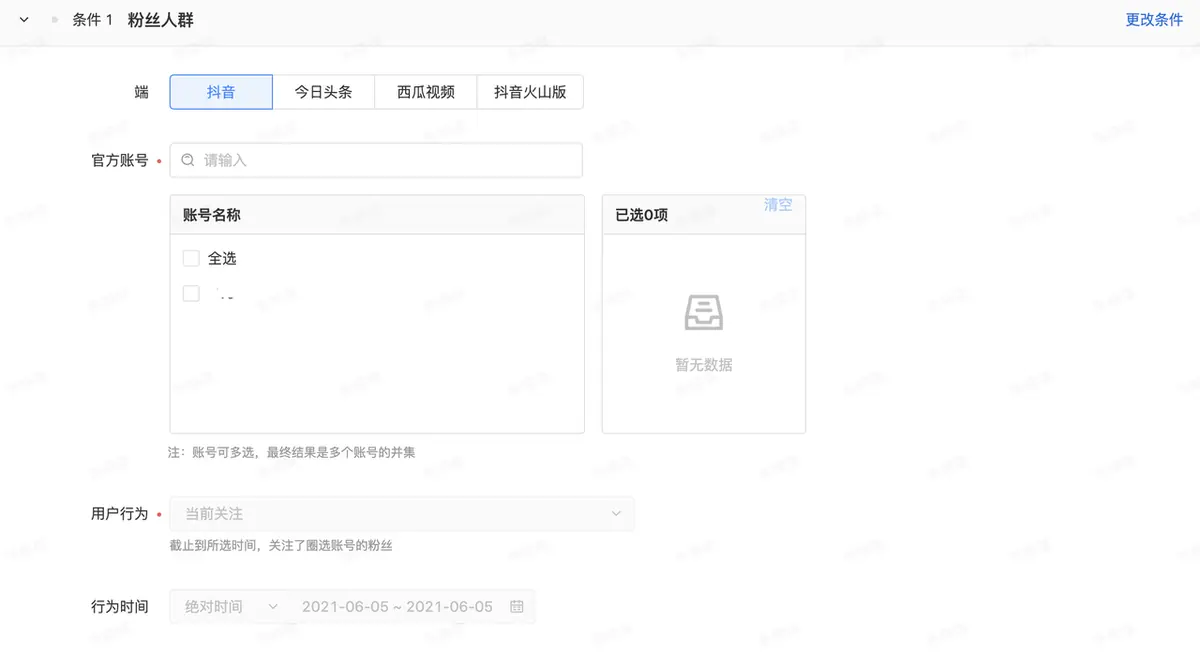Click the empty inbox 暂无数据 icon
Image resolution: width=1200 pixels, height=652 pixels.
point(704,313)
